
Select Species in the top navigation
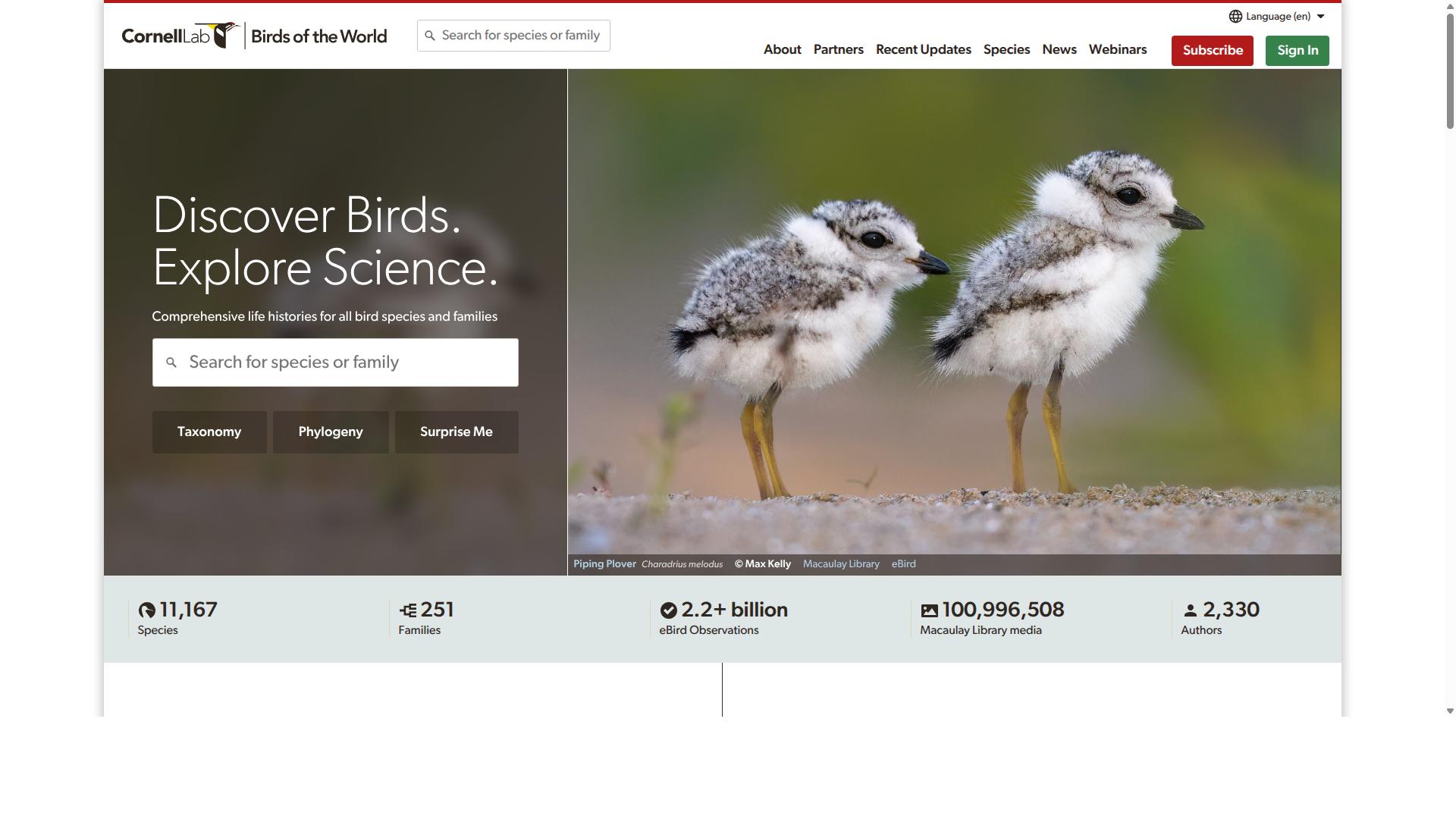[1006, 49]
